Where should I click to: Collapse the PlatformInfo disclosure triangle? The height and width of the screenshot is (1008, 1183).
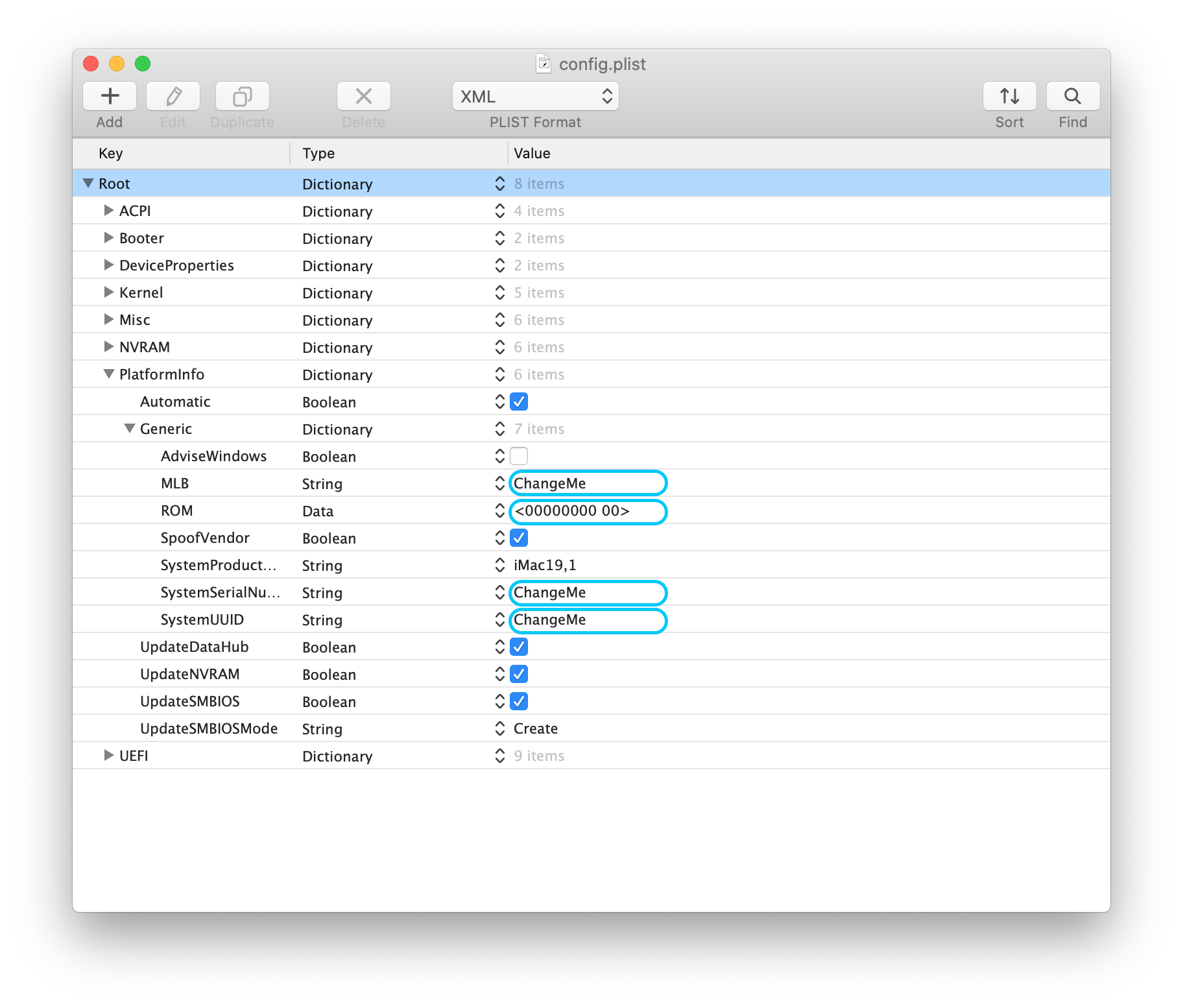109,374
